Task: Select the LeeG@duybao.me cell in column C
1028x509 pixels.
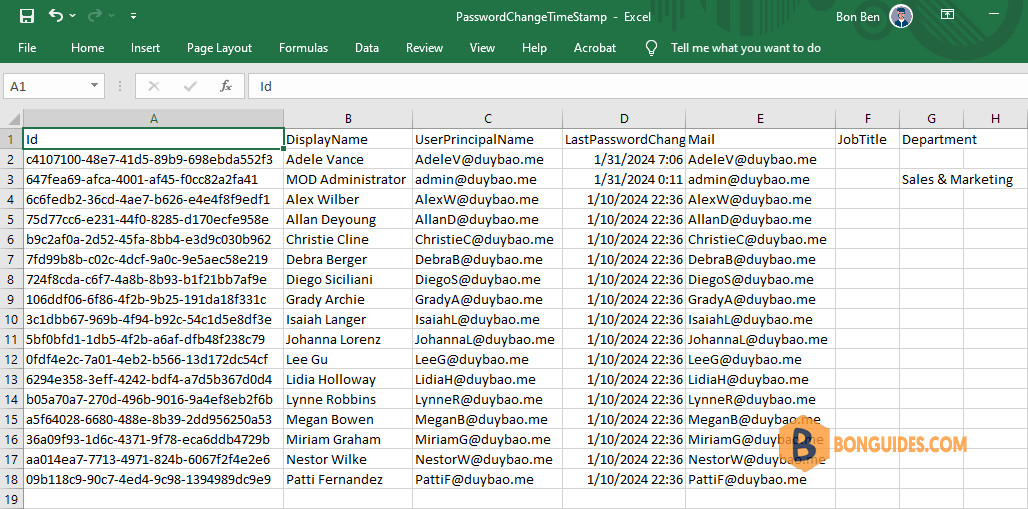Action: [488, 359]
